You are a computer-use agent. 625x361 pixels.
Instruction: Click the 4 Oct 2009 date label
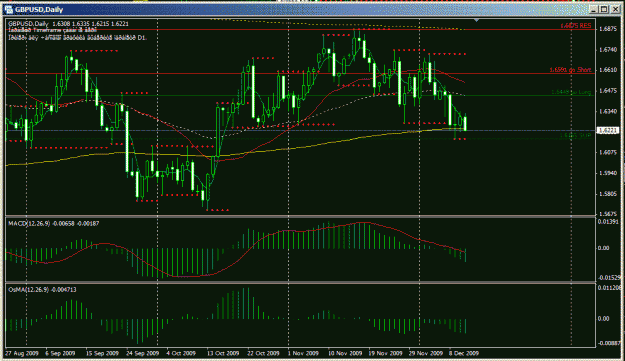tap(181, 353)
